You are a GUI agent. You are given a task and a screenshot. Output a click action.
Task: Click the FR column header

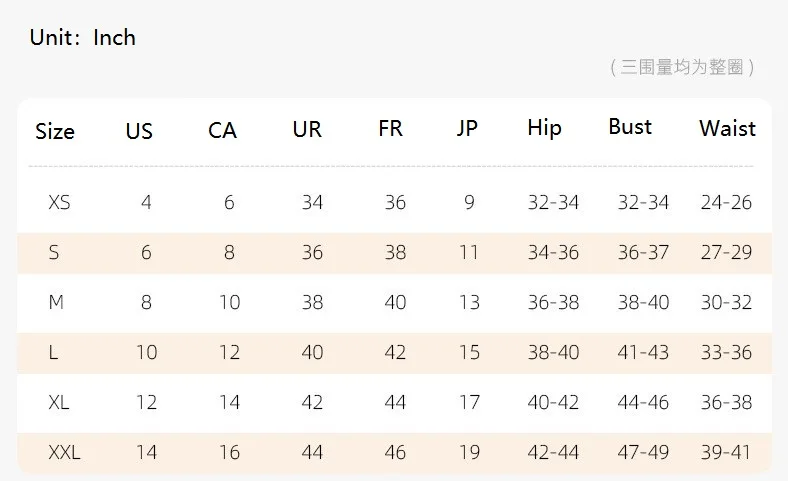coord(390,130)
